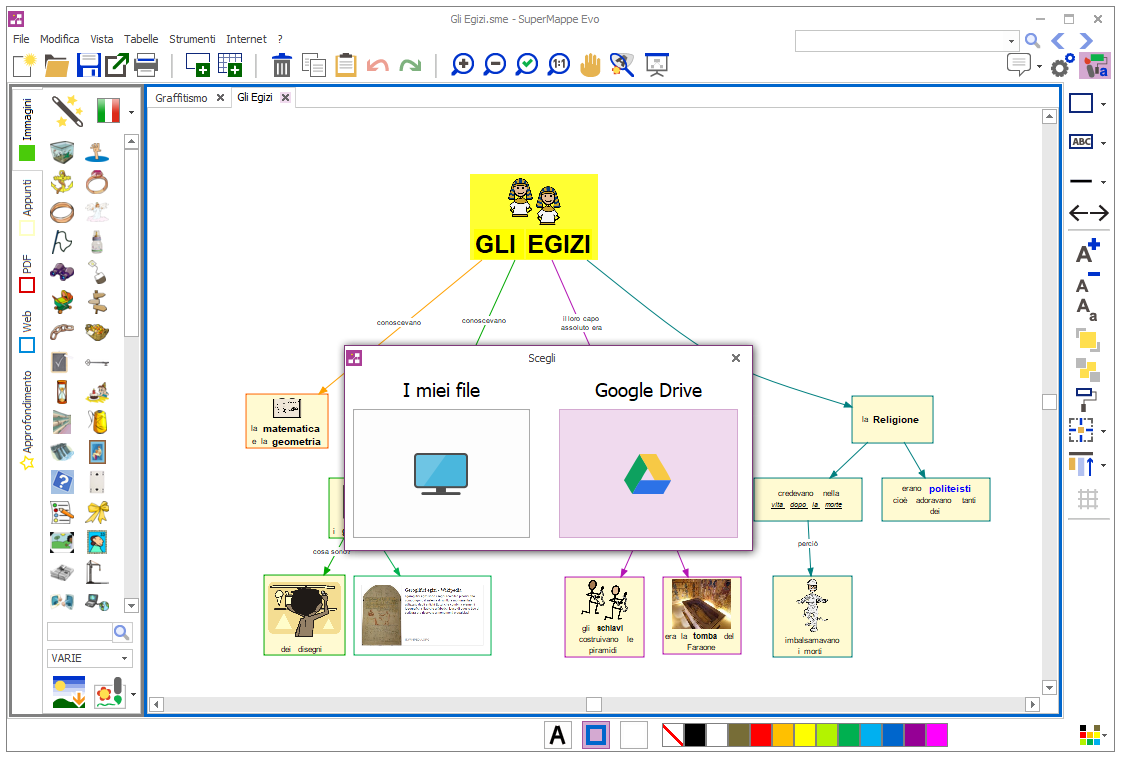1124x759 pixels.
Task: Click the save floppy disk icon
Action: click(88, 65)
